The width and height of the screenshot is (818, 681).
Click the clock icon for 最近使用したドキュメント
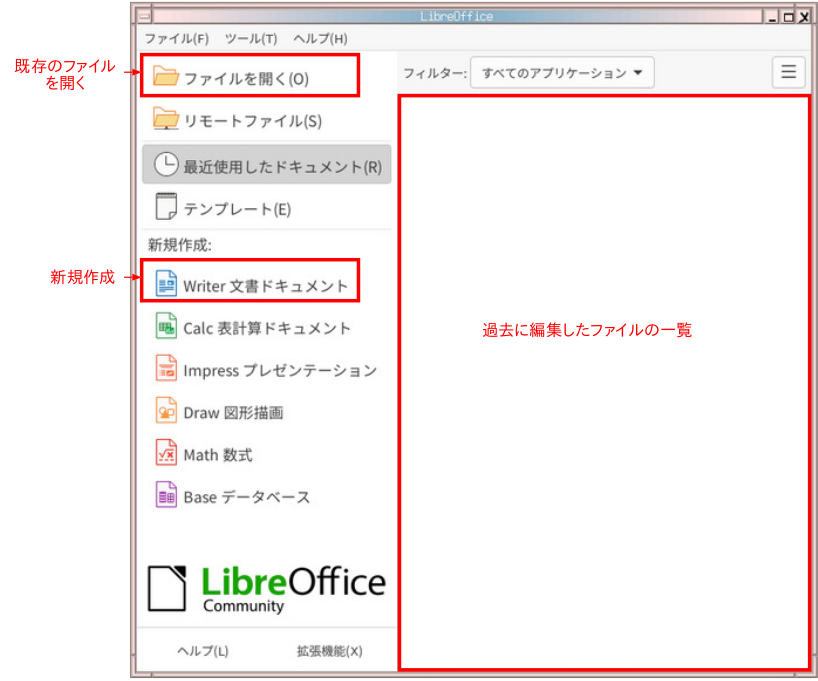(166, 164)
